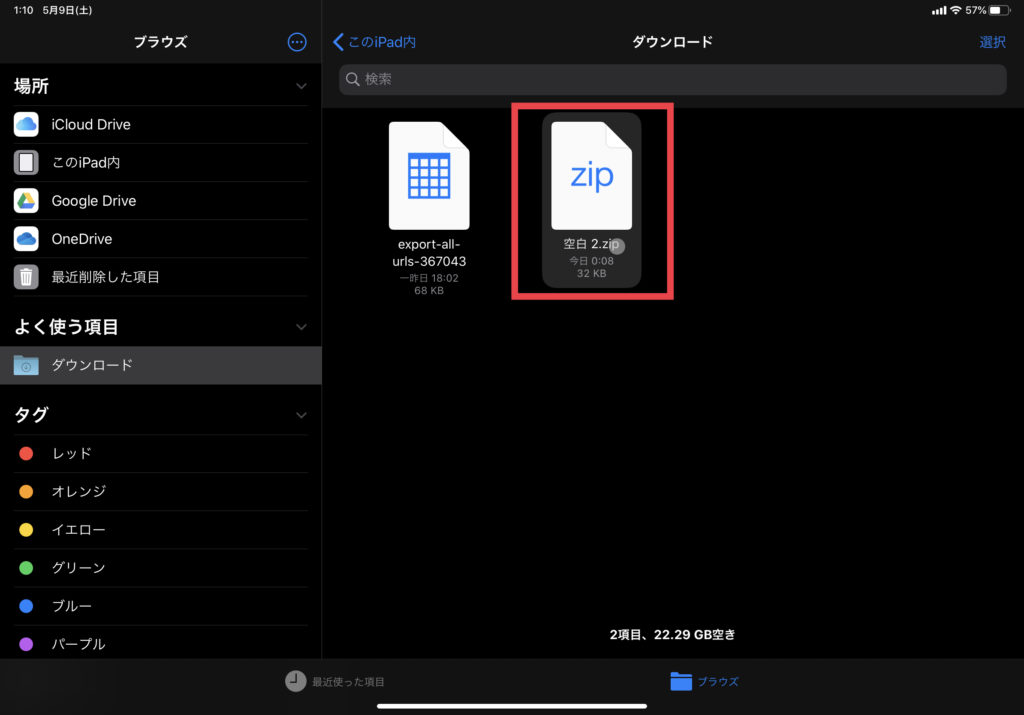Switch to ブラウズ tab label
Image resolution: width=1024 pixels, height=715 pixels.
[718, 681]
